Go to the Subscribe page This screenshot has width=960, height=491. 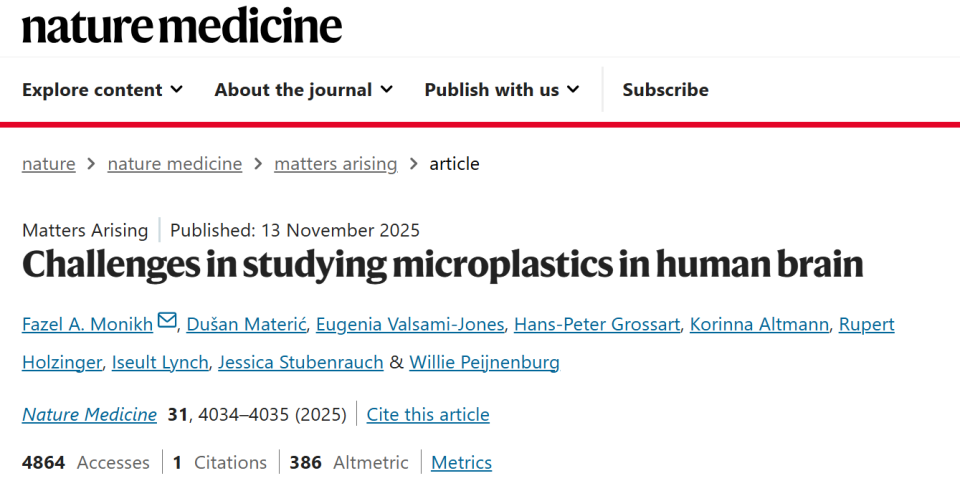[x=665, y=90]
